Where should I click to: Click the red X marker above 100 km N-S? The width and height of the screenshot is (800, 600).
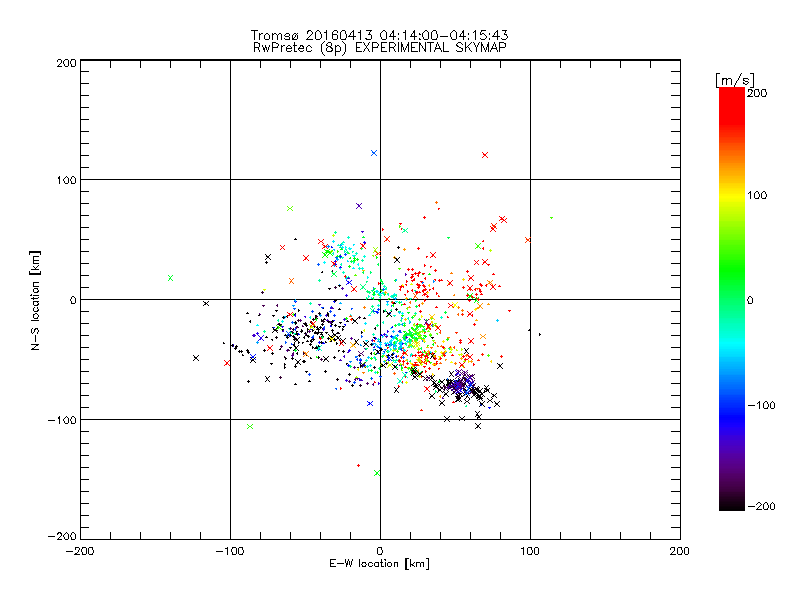click(485, 155)
